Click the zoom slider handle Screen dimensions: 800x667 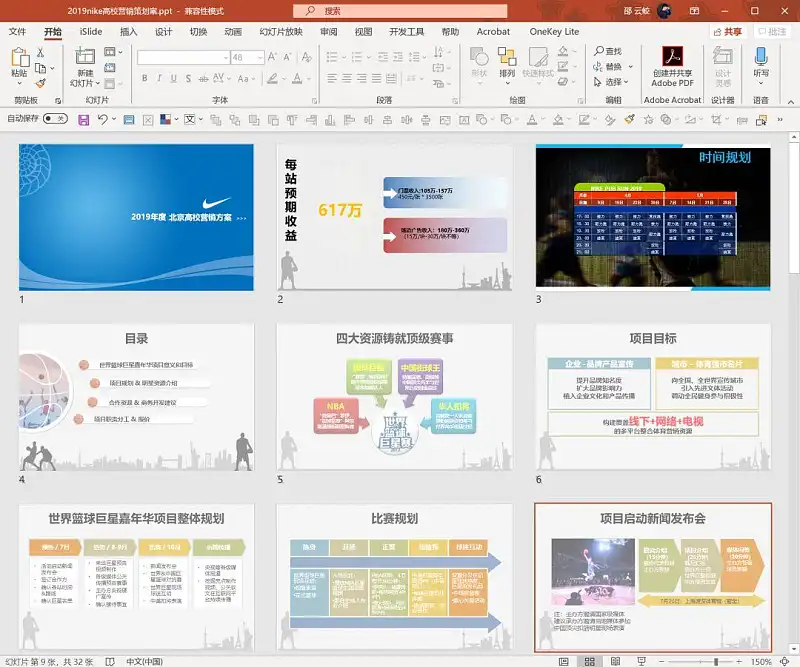[x=716, y=661]
